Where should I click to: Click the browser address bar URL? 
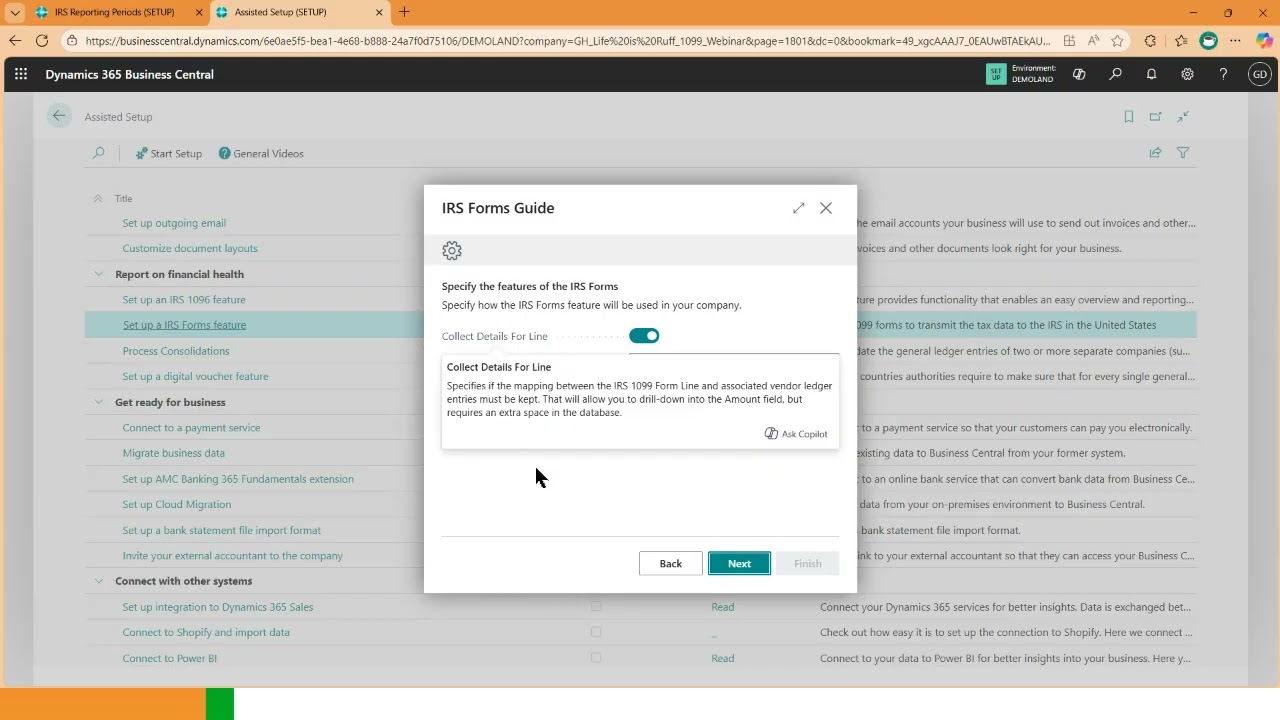(x=567, y=41)
